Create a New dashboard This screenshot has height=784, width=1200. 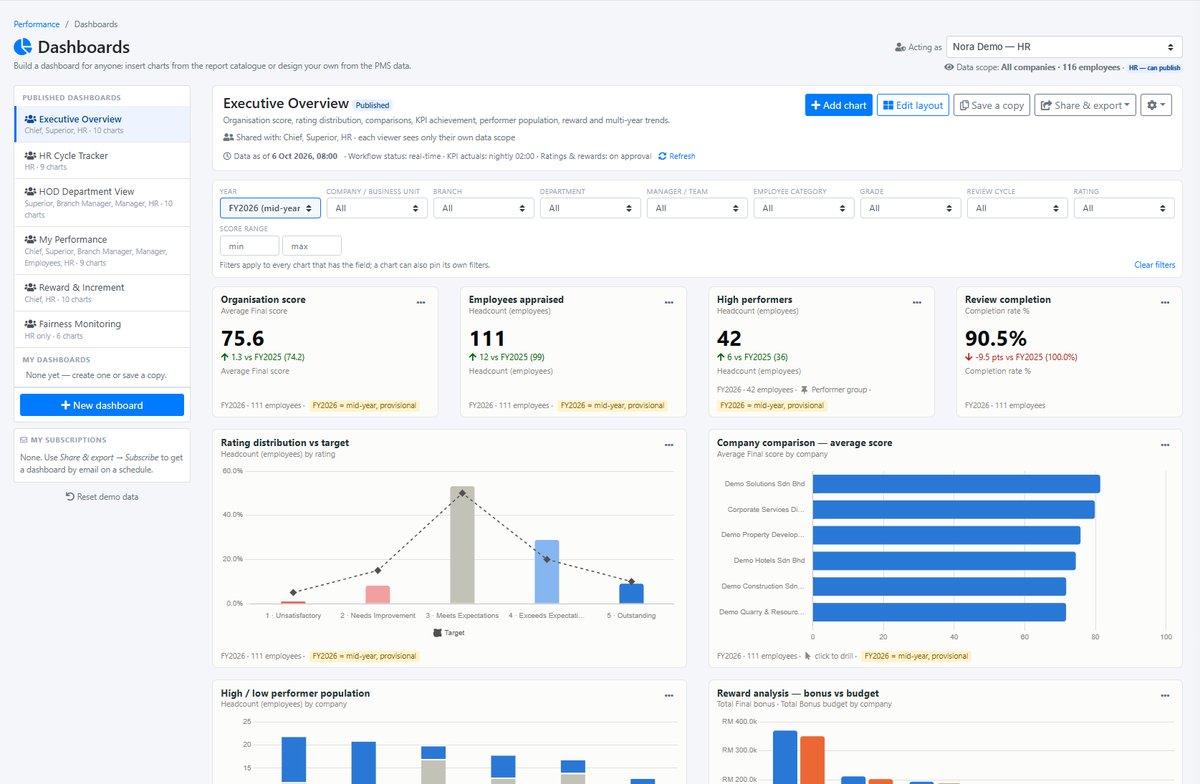pyautogui.click(x=102, y=405)
